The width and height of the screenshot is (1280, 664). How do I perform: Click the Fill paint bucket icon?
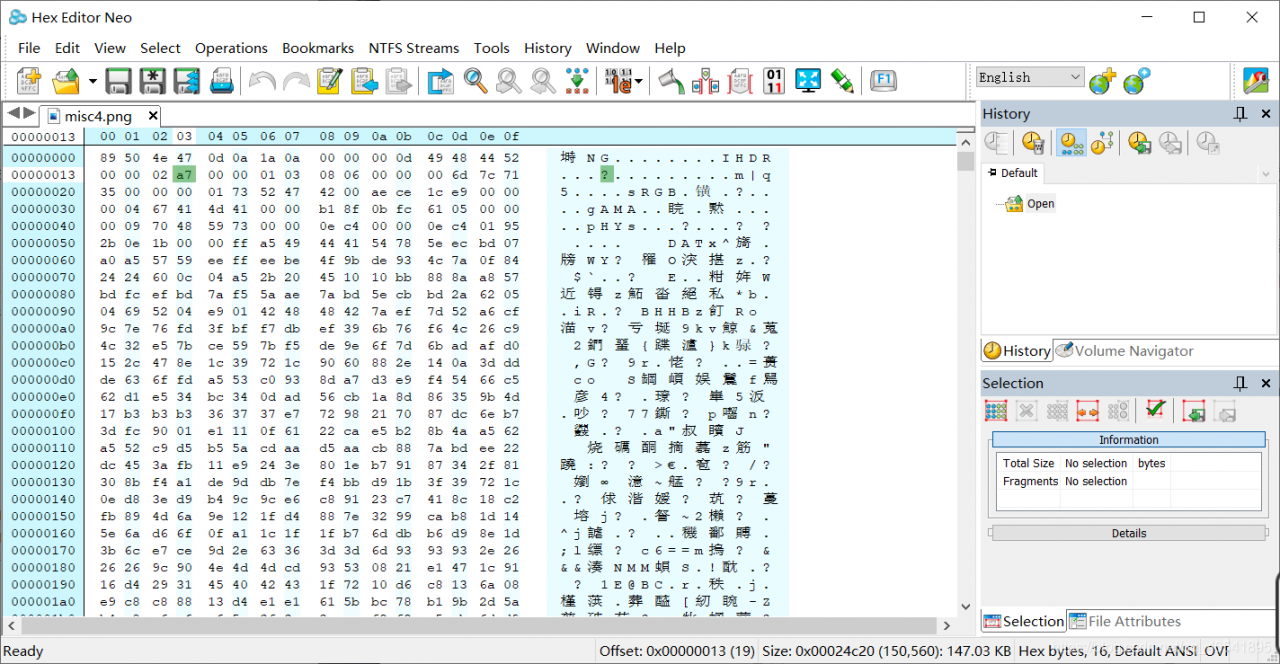point(671,81)
